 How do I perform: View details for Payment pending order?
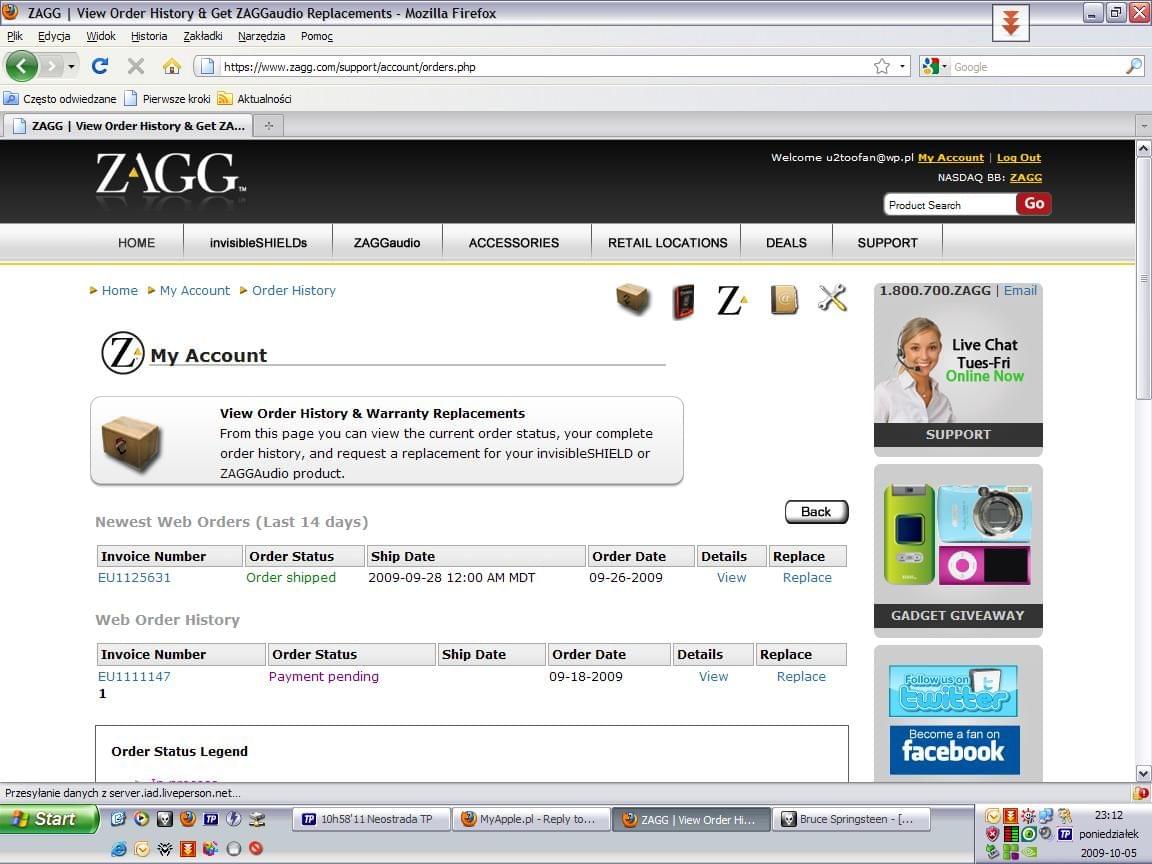point(713,676)
